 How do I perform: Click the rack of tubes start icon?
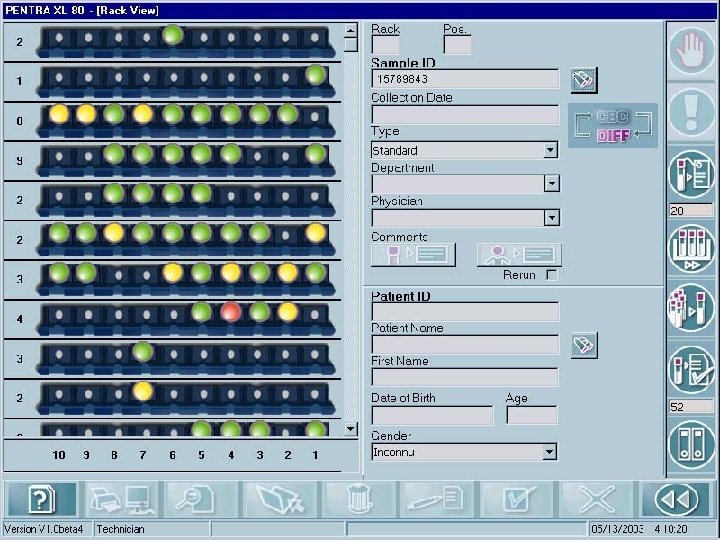click(x=691, y=248)
